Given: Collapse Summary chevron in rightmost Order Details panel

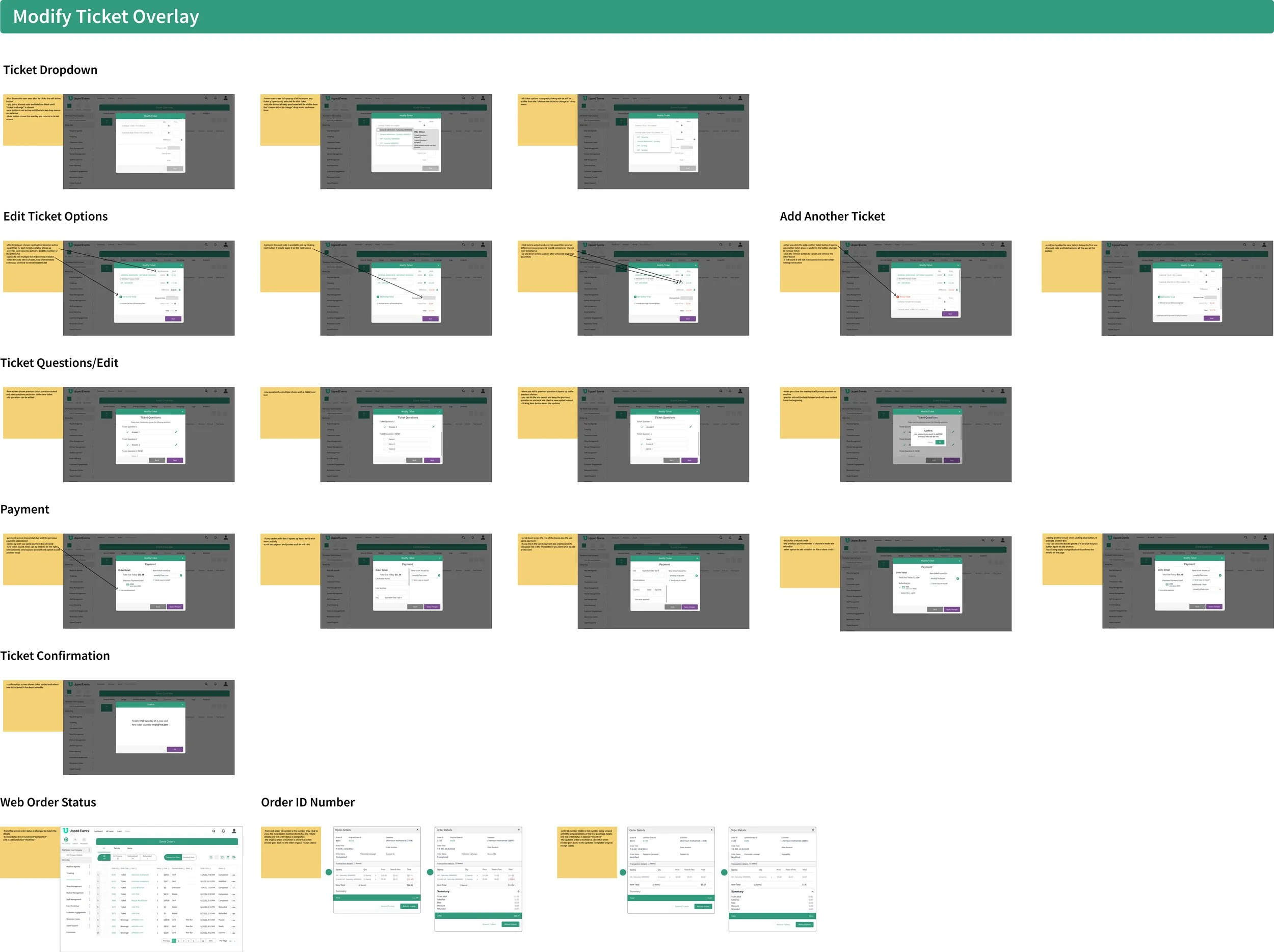Looking at the screenshot, I should [812, 891].
